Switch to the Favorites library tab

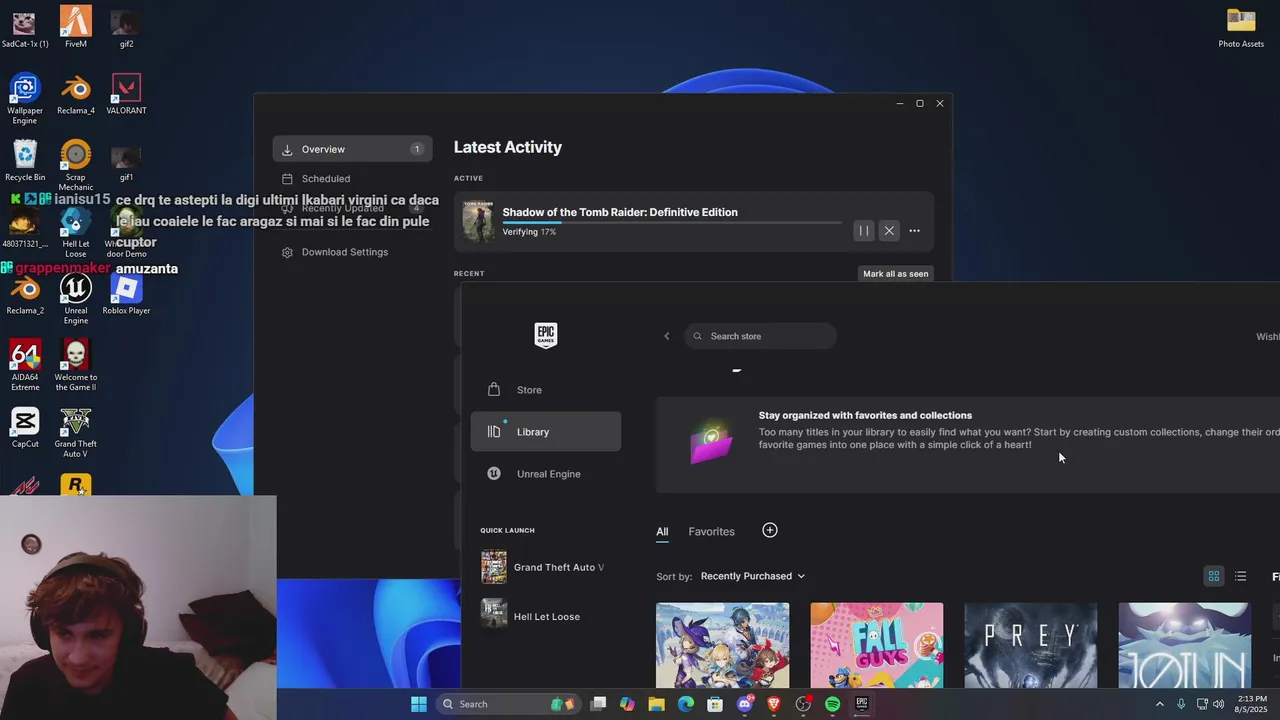click(711, 532)
